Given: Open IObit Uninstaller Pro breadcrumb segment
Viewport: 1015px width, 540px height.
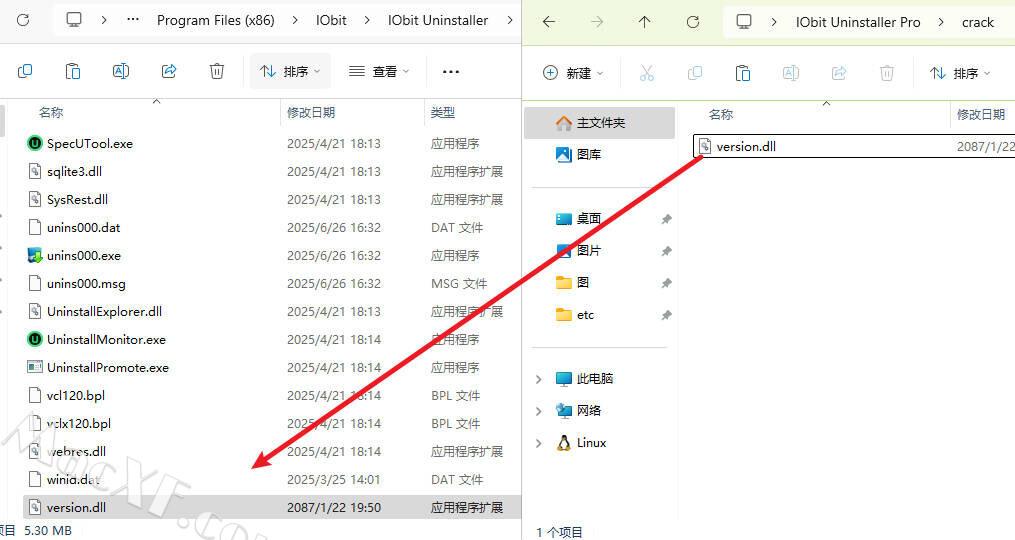Looking at the screenshot, I should tap(858, 23).
